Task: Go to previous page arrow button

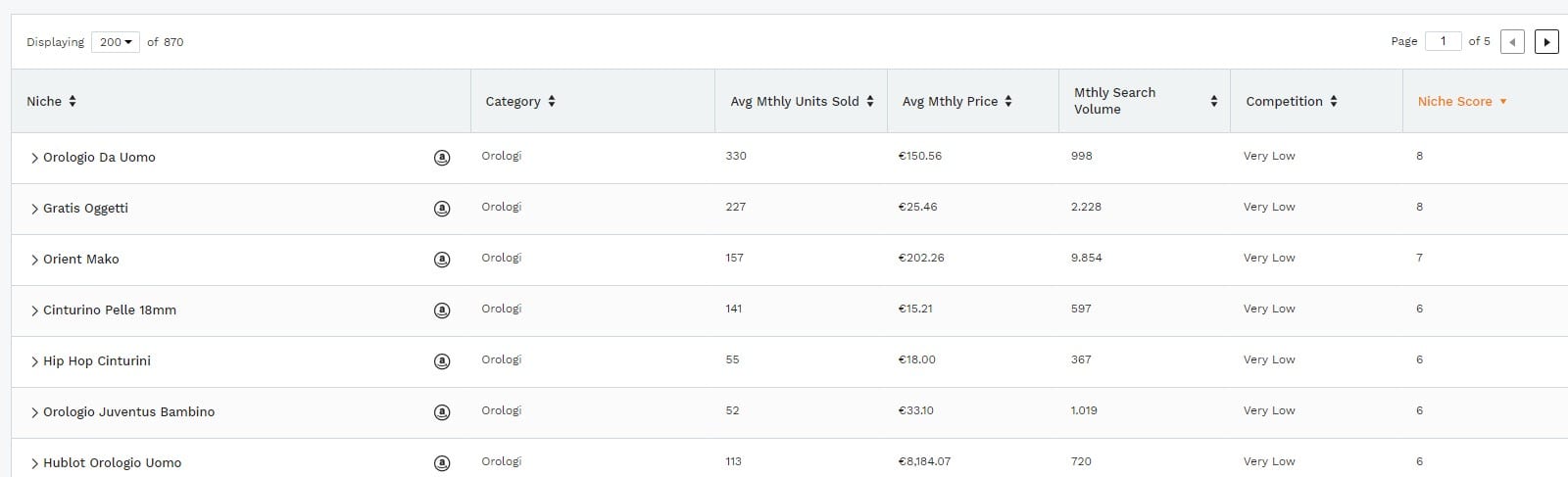Action: tap(1512, 42)
